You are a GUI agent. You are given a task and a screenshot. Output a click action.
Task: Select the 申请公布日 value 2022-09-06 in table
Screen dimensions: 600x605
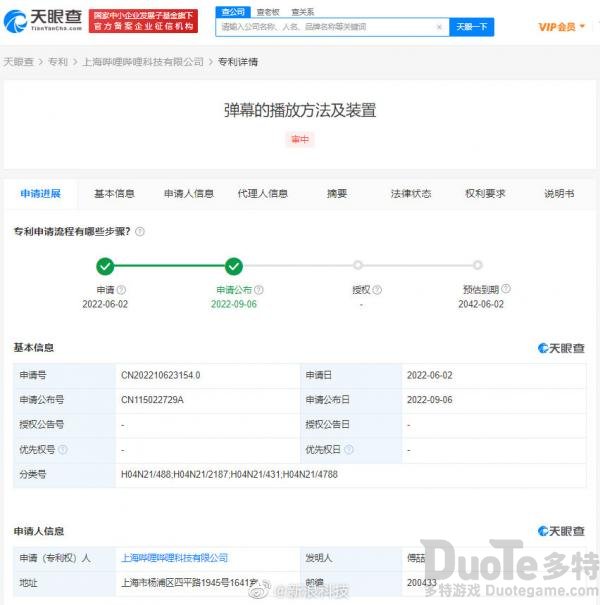(429, 400)
